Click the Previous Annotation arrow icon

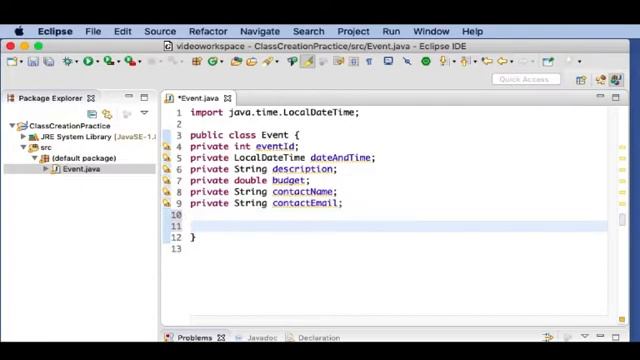(x=464, y=61)
